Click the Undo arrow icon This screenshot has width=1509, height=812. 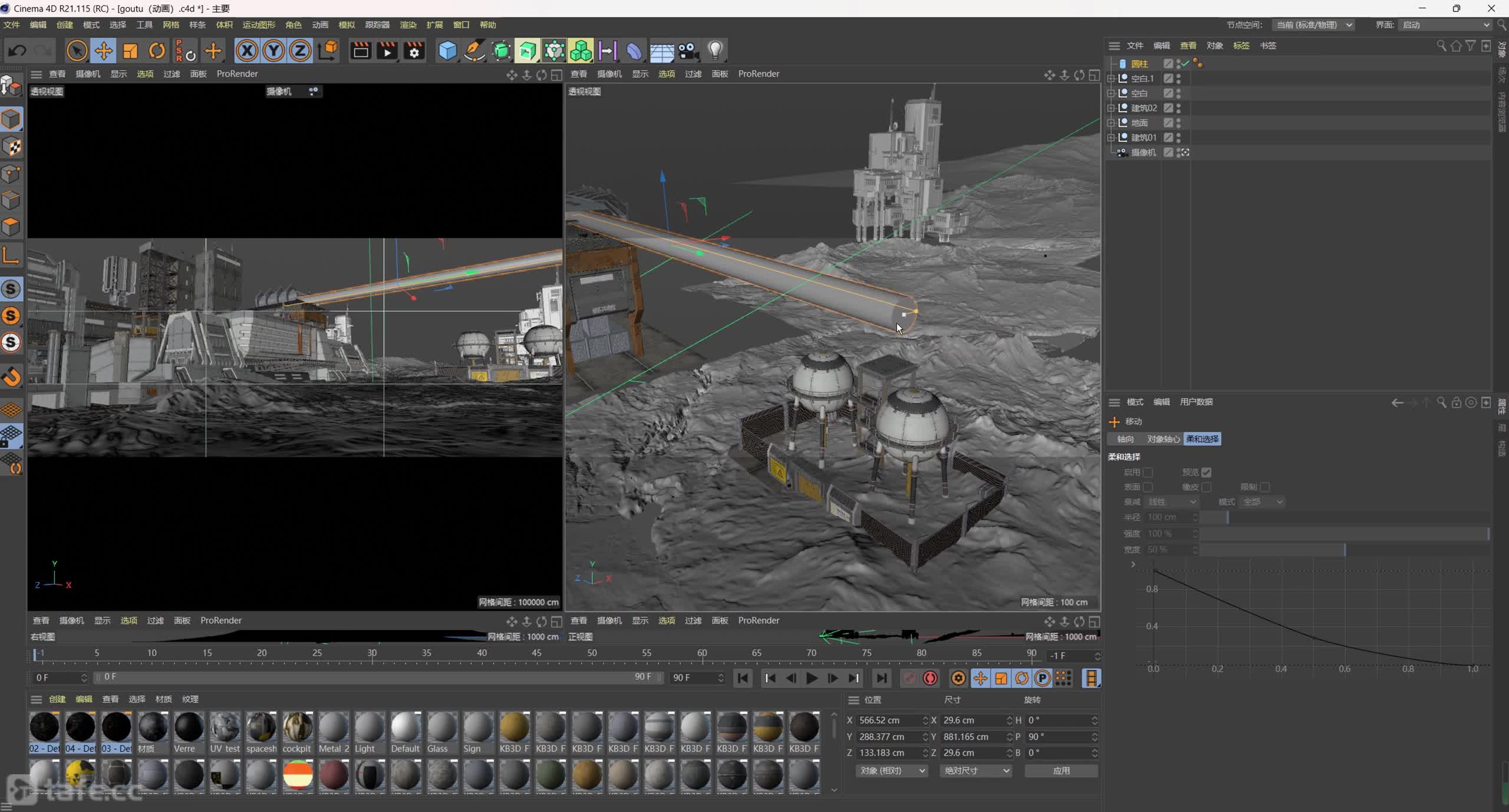tap(17, 51)
